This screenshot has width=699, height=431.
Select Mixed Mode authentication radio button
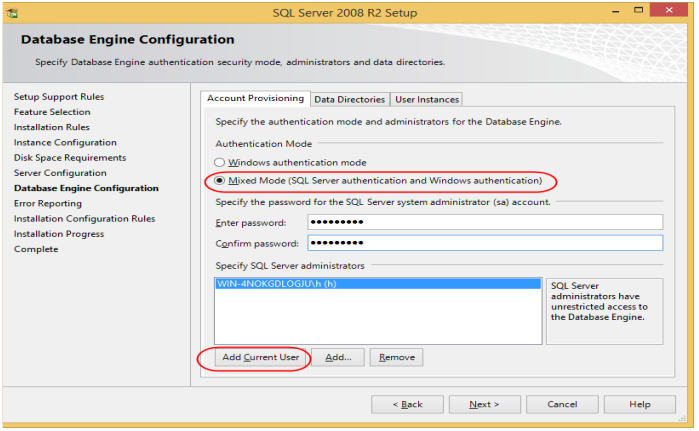point(219,181)
